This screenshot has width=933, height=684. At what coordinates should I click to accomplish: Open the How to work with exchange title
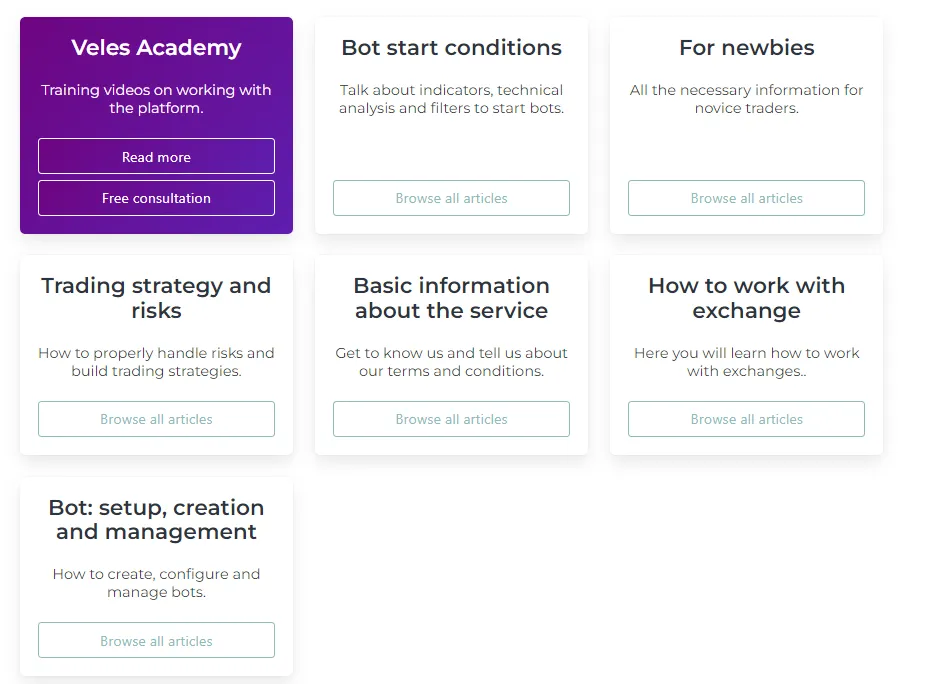[x=746, y=298]
